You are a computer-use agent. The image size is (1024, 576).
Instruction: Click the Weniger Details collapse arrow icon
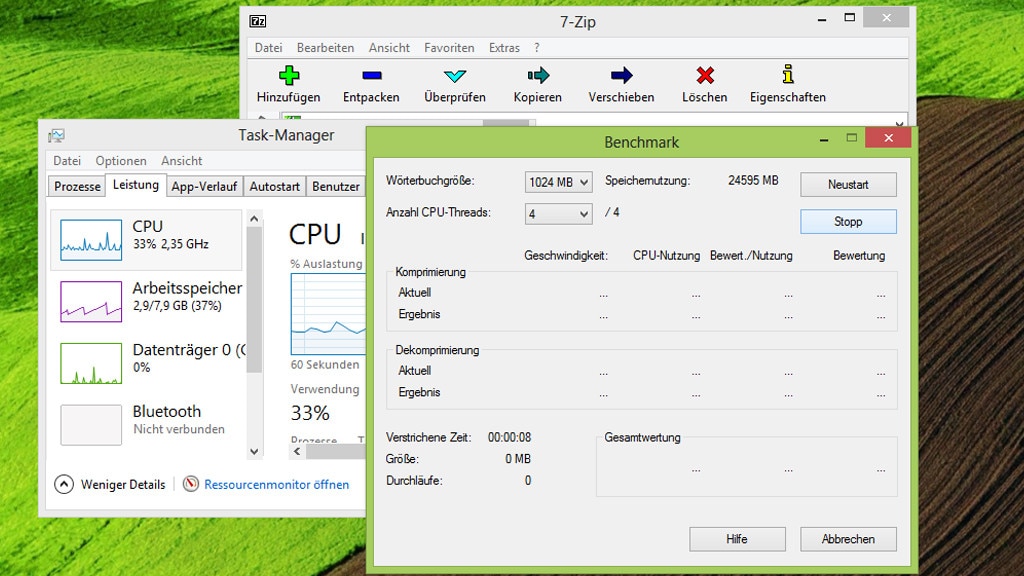pyautogui.click(x=64, y=484)
